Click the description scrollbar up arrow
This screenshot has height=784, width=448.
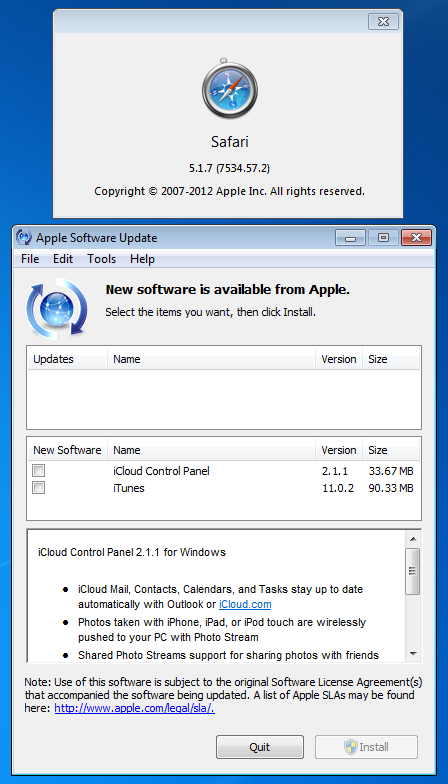413,539
